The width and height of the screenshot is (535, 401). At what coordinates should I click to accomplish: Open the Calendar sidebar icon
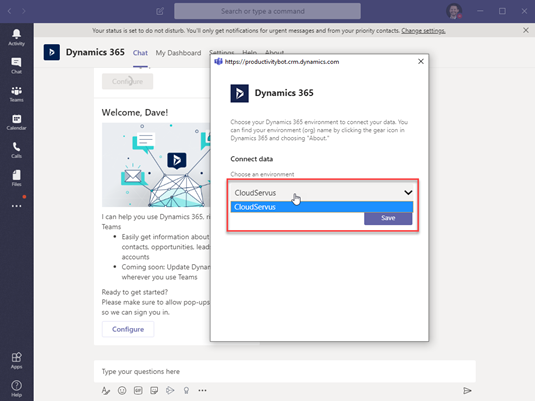[x=16, y=122]
